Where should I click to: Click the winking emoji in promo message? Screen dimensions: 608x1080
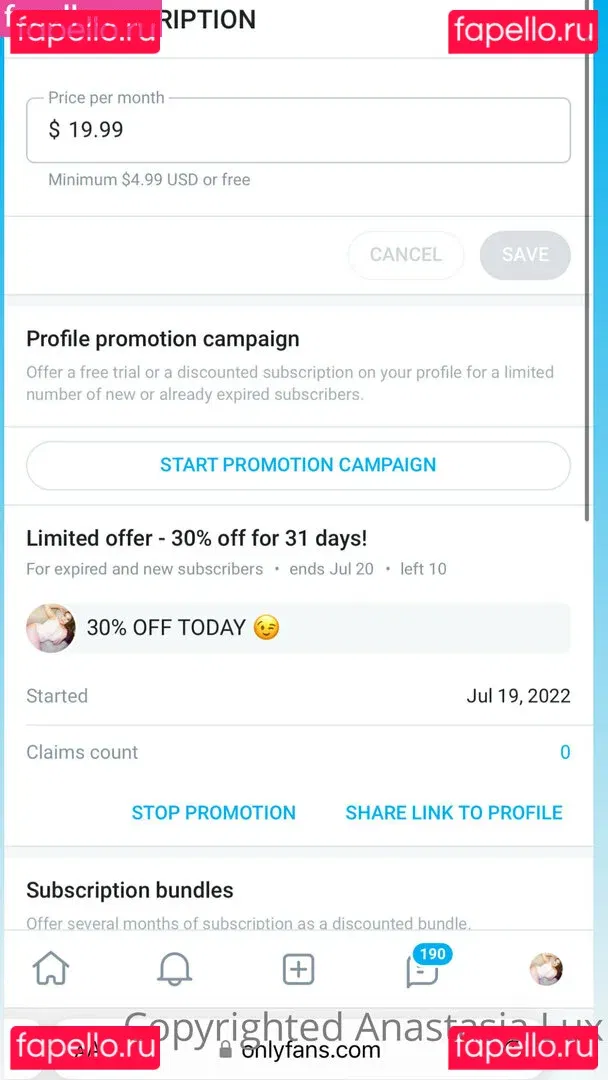point(266,628)
